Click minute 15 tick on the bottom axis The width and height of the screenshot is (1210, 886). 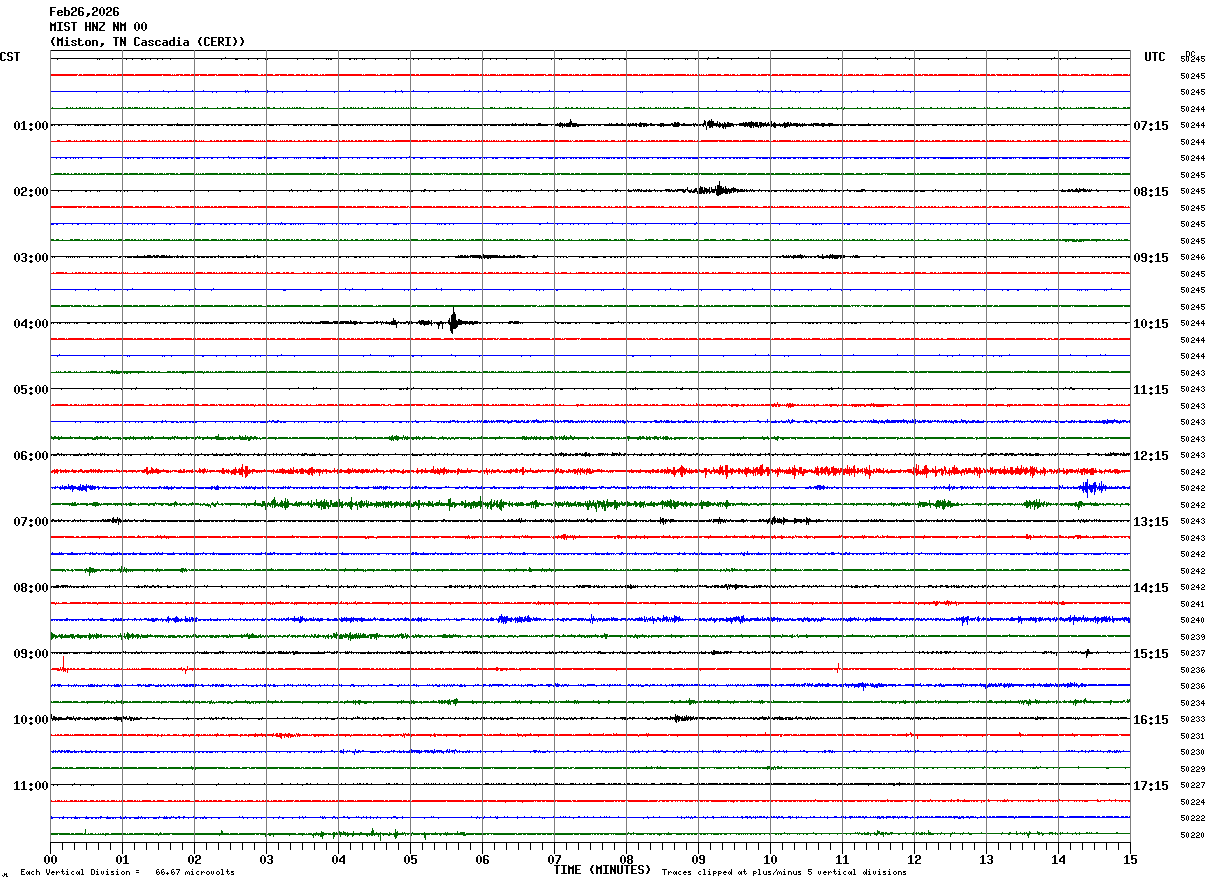click(x=1130, y=859)
